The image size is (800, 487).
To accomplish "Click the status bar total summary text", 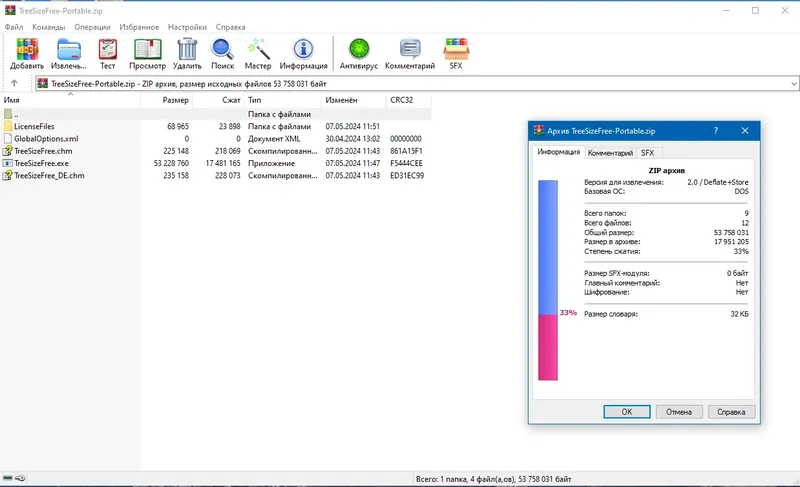I will point(493,479).
